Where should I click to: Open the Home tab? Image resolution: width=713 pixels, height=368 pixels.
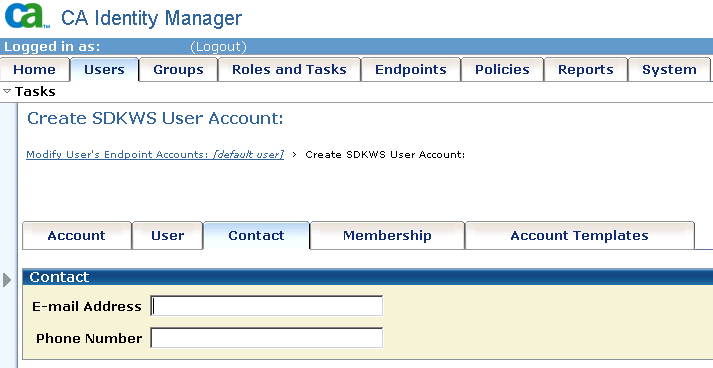click(x=35, y=70)
